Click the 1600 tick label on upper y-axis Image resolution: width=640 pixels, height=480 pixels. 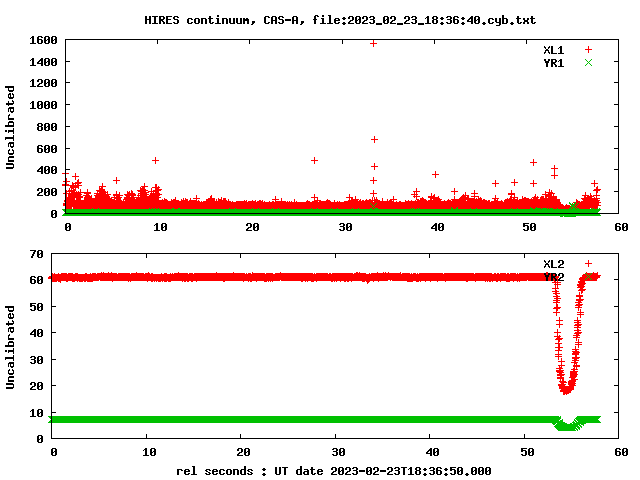pyautogui.click(x=43, y=40)
